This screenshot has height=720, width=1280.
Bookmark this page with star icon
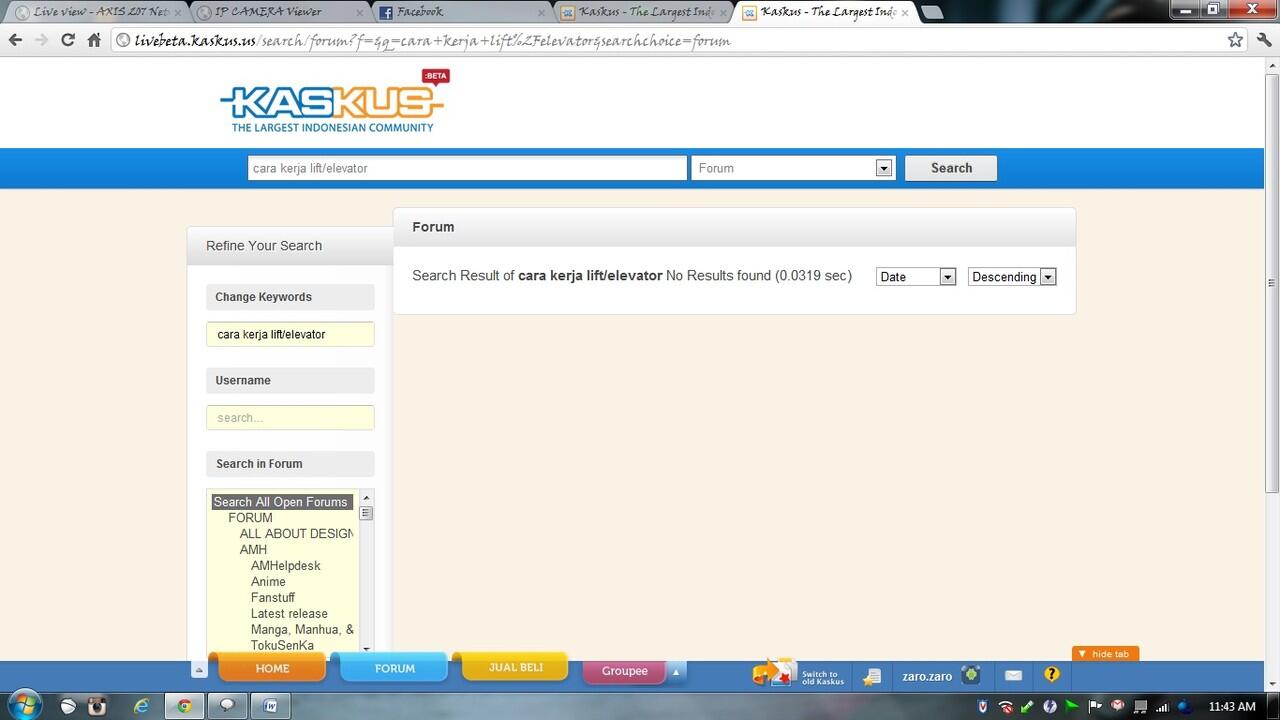click(1235, 40)
